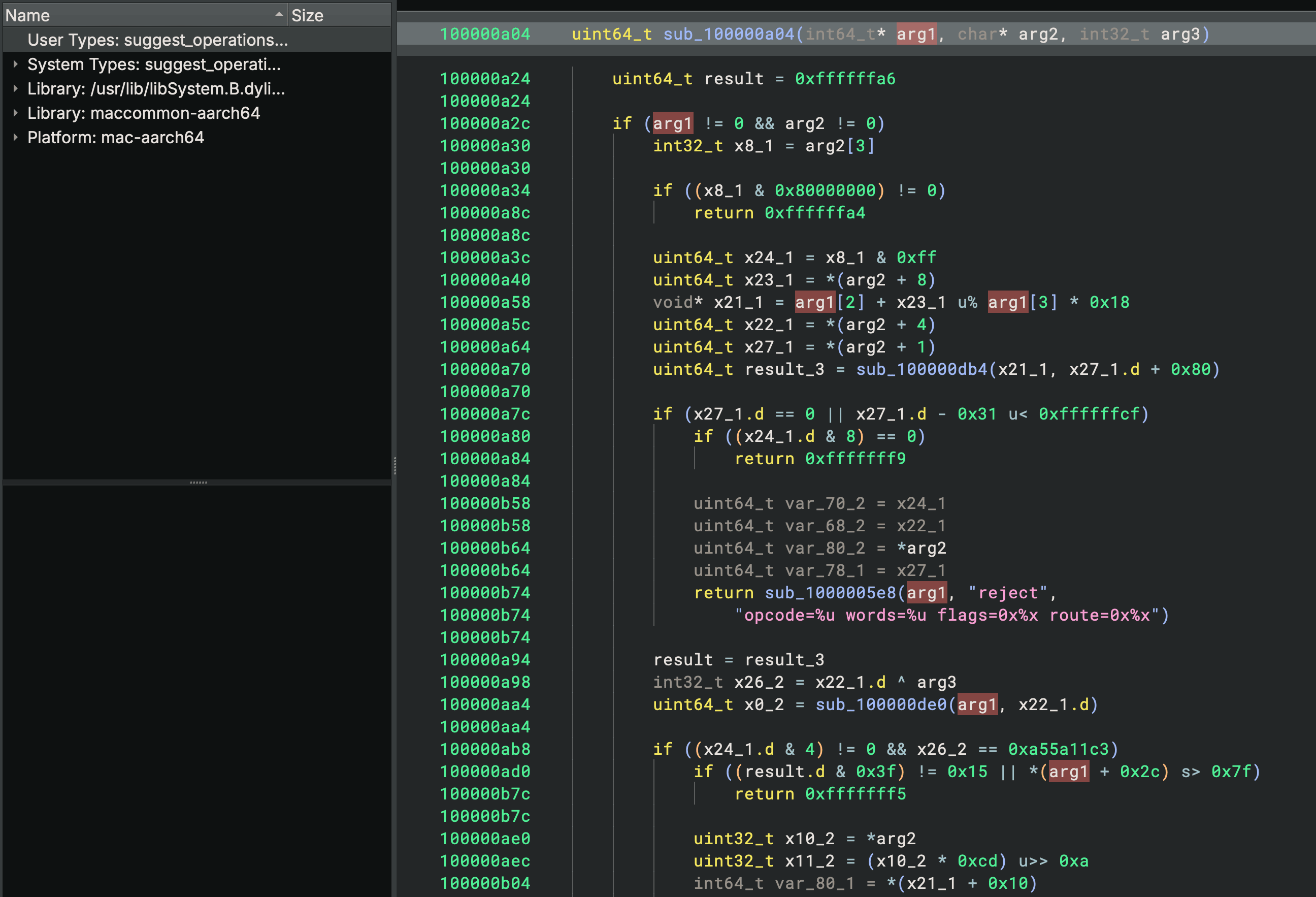The height and width of the screenshot is (897, 1316).
Task: Select User Types: suggest_operations... row
Action: point(196,40)
